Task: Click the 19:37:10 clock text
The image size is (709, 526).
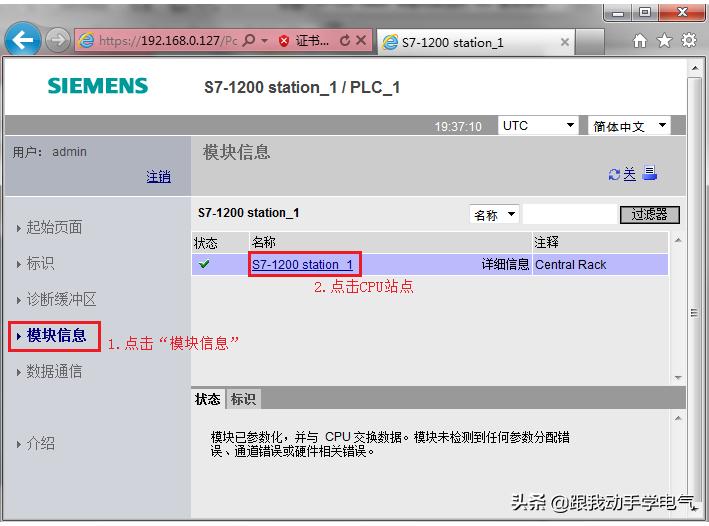Action: coord(458,126)
